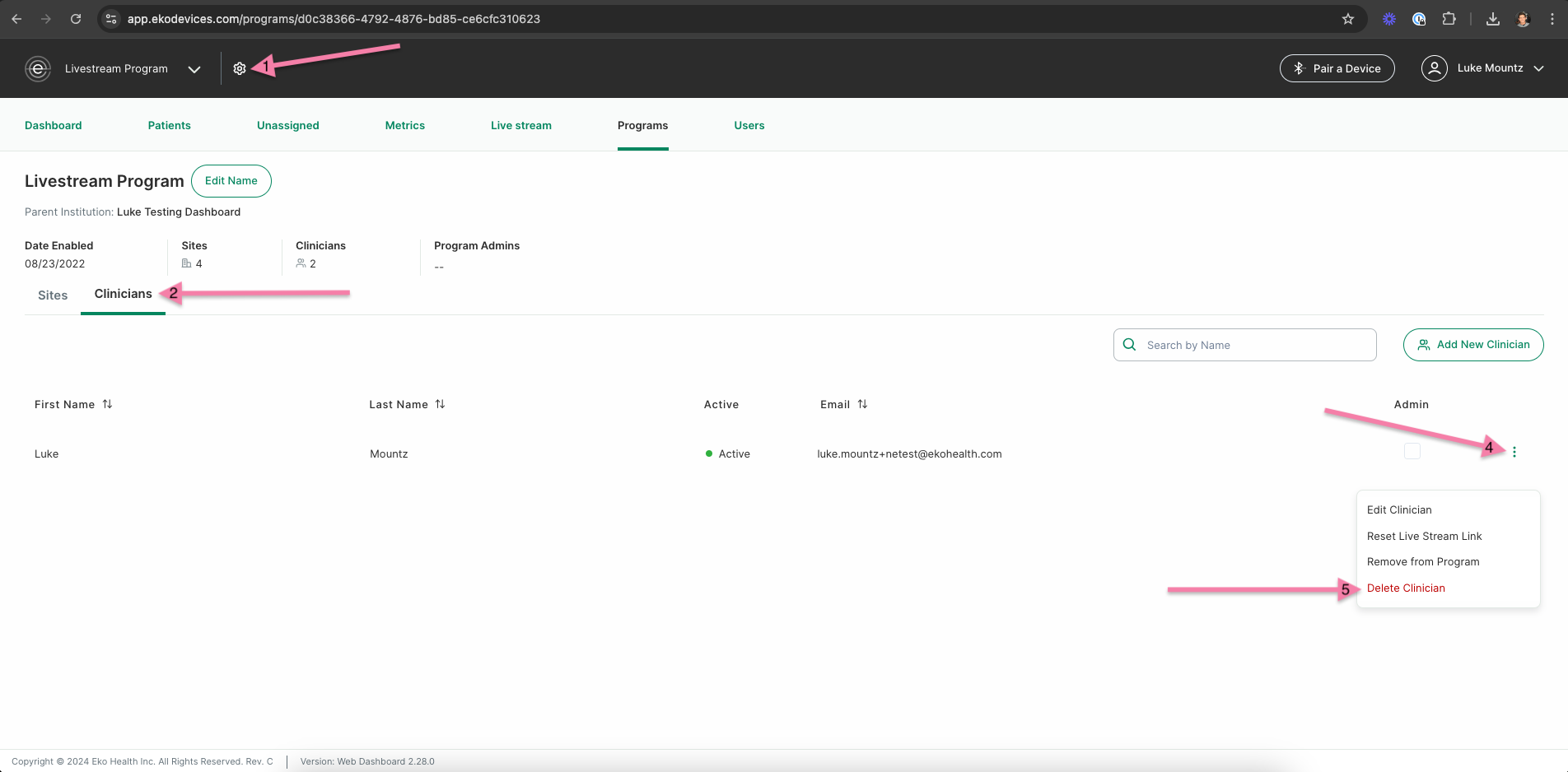Image resolution: width=1568 pixels, height=772 pixels.
Task: Focus the Search by Name field
Action: pyautogui.click(x=1245, y=345)
